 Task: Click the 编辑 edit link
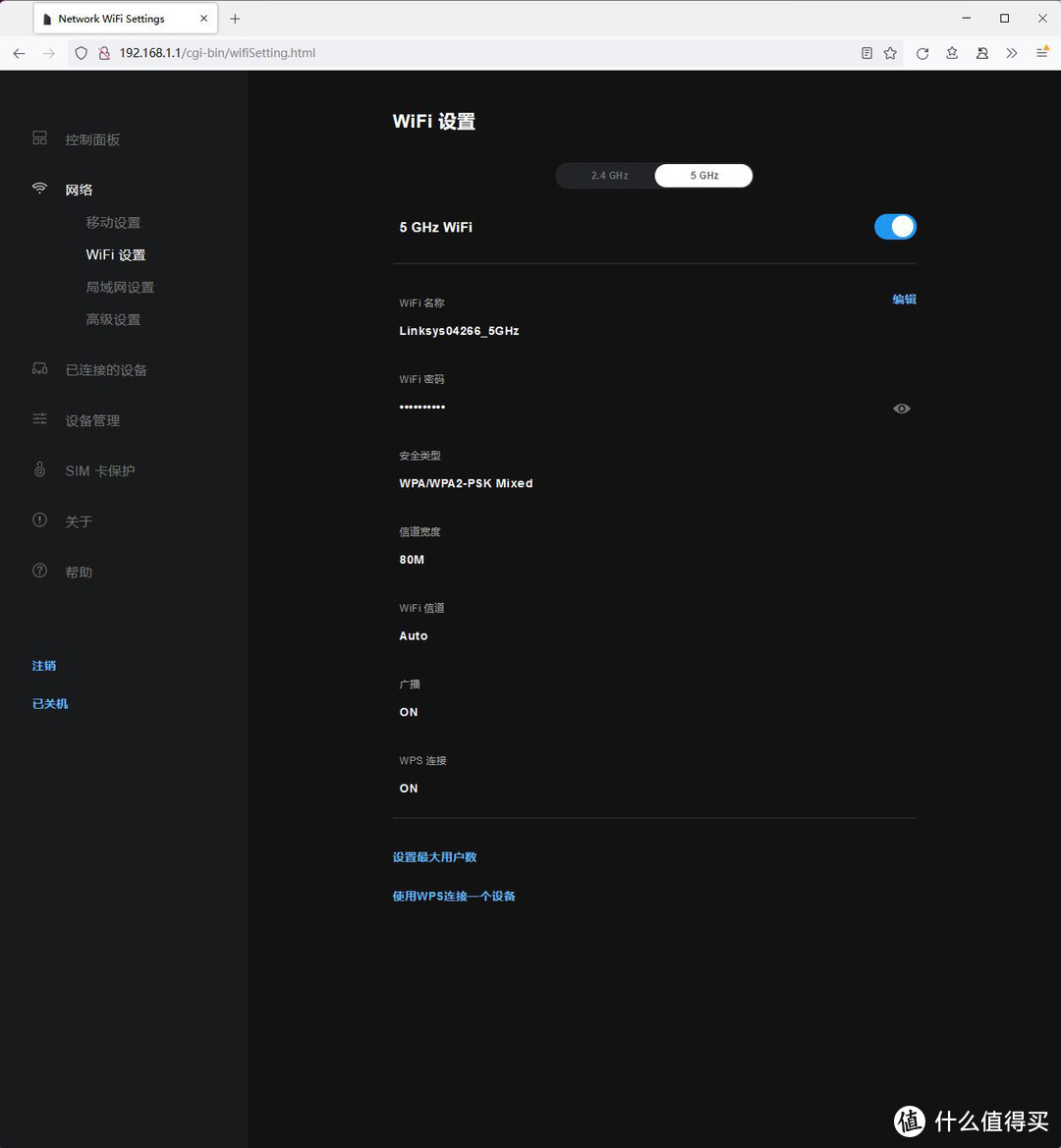[904, 299]
